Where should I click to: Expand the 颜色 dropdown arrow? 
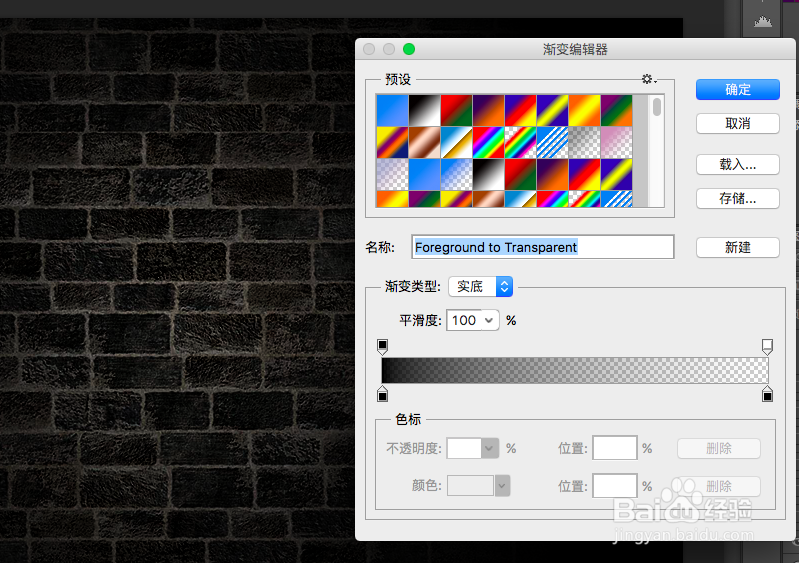(x=502, y=486)
